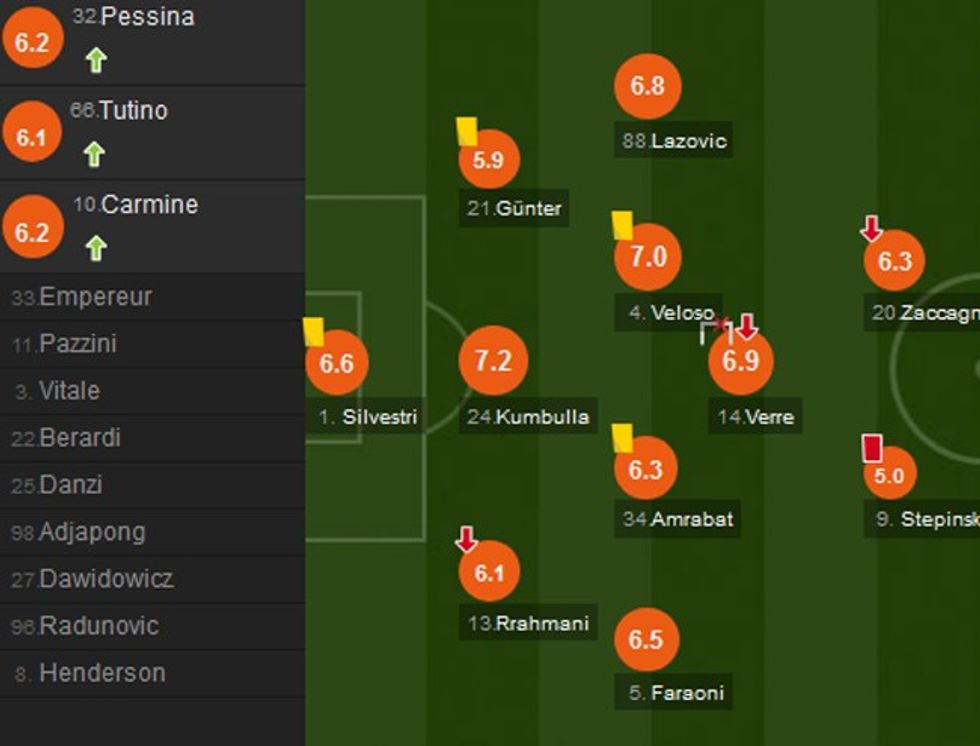This screenshot has width=980, height=746.
Task: Select Lazovic's 6.8 rating badge
Action: (x=647, y=86)
